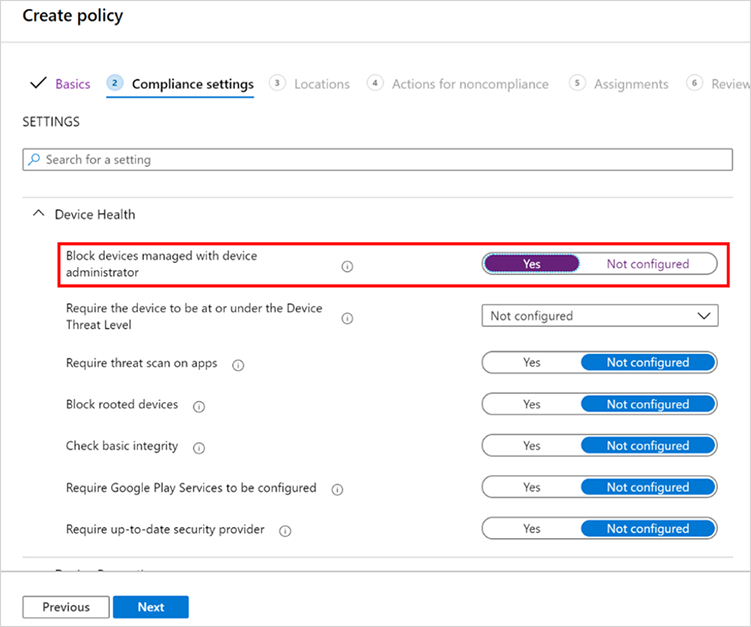Switch device administrator blocking to Not configured
751x627 pixels.
pyautogui.click(x=648, y=264)
